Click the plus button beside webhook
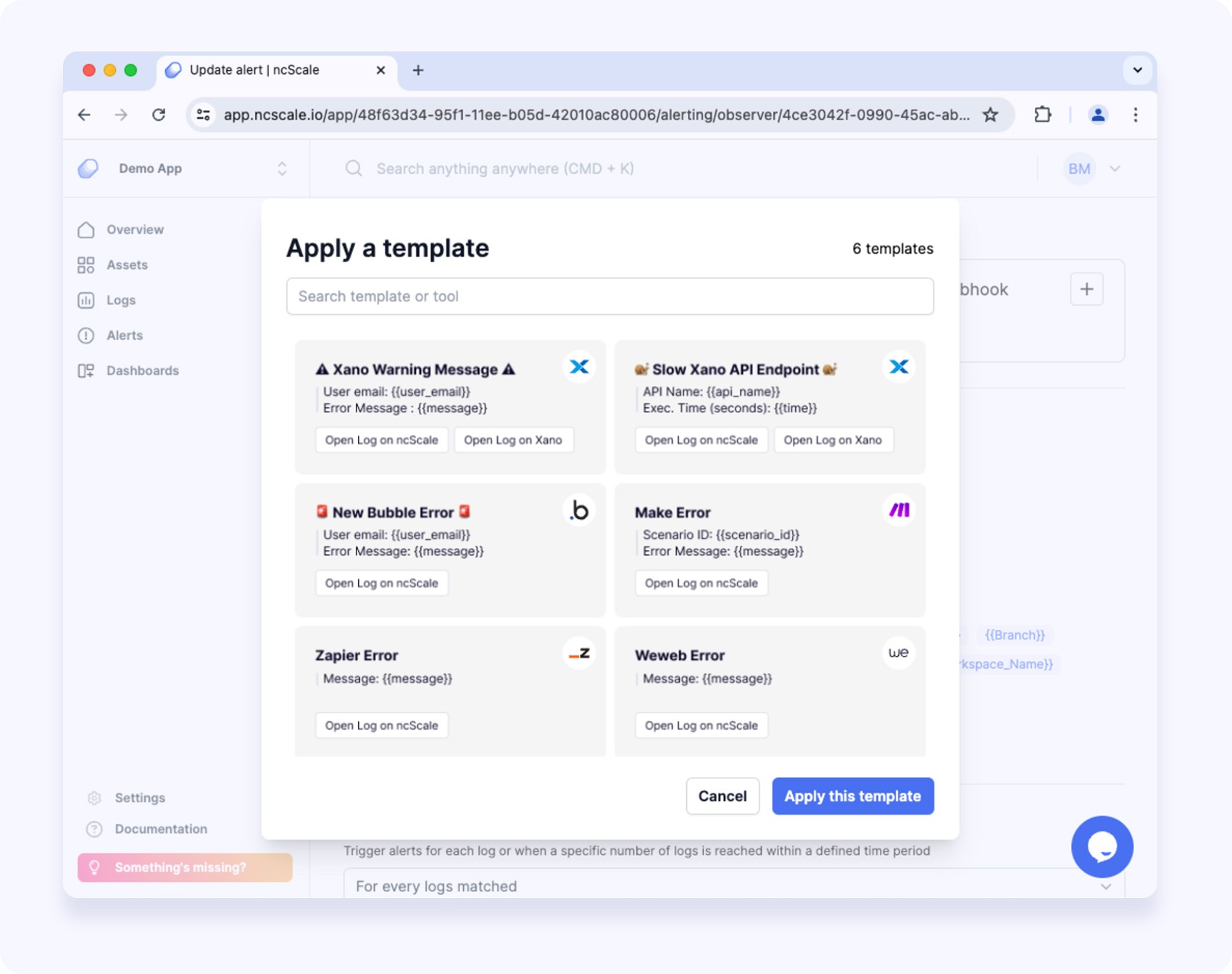Viewport: 1232px width, 974px height. [x=1086, y=289]
